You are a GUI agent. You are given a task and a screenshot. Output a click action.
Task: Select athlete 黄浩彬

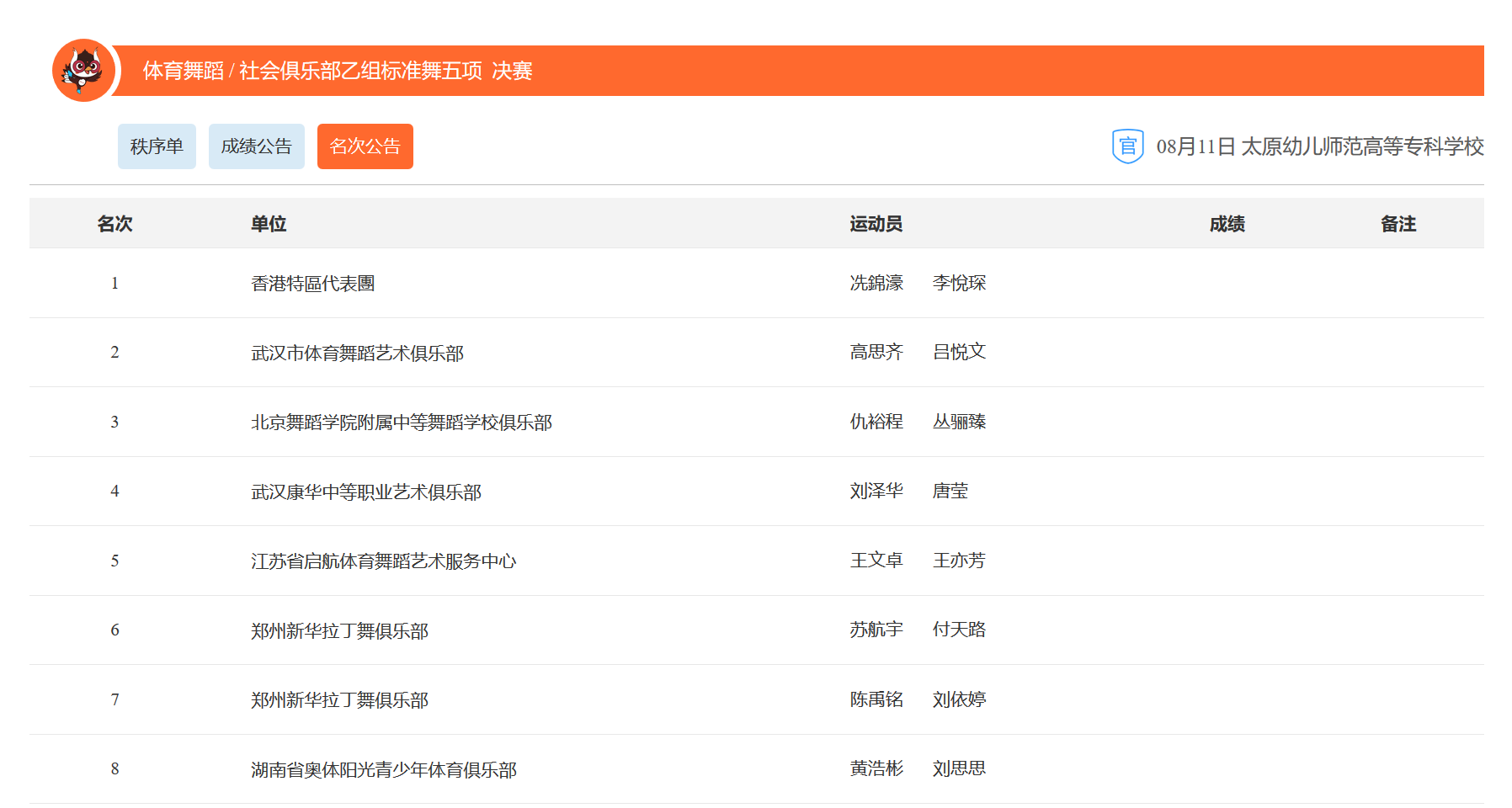pyautogui.click(x=876, y=768)
